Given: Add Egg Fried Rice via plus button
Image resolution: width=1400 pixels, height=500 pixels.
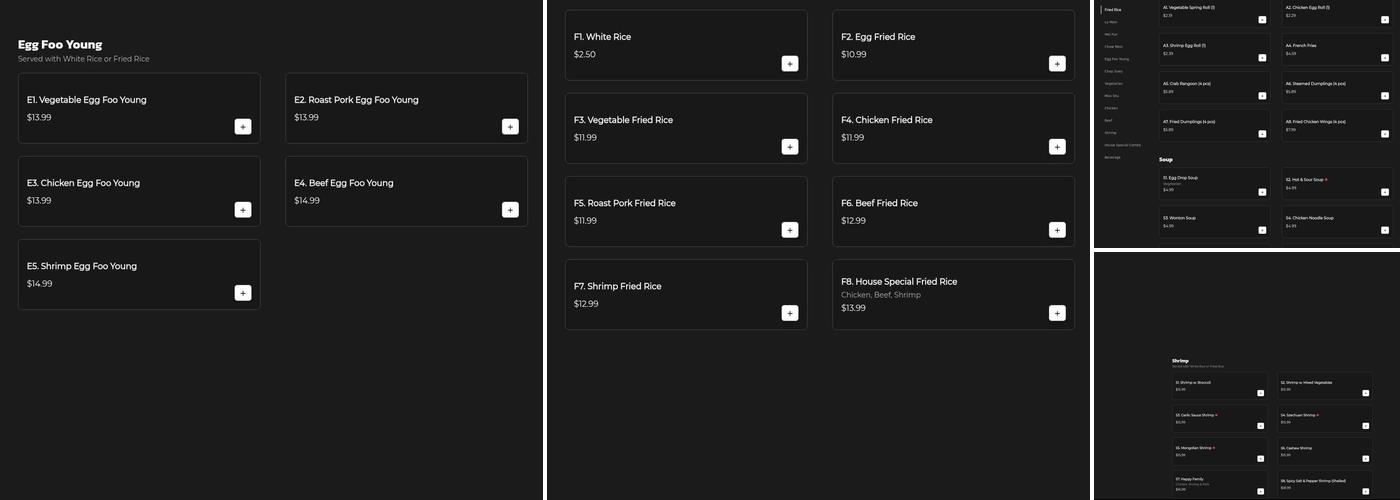Looking at the screenshot, I should pyautogui.click(x=1057, y=64).
